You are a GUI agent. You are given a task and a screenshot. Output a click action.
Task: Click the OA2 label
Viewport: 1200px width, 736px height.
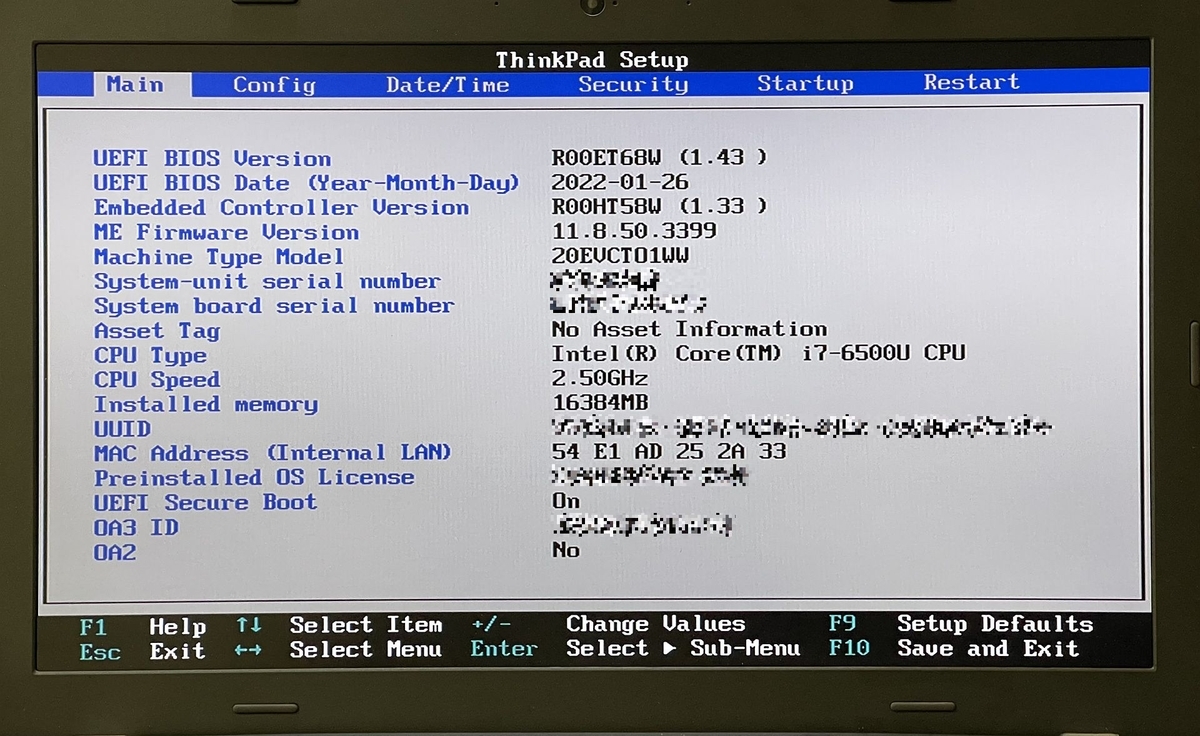pyautogui.click(x=114, y=552)
